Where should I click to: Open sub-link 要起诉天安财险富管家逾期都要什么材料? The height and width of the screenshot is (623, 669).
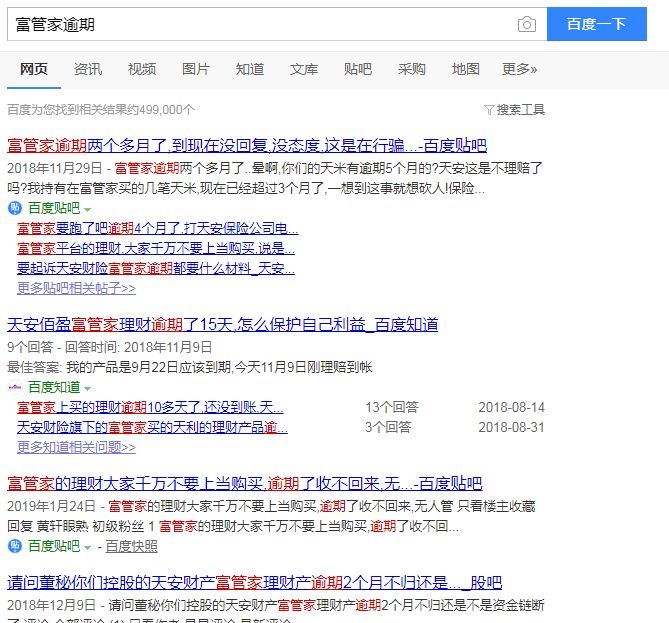(156, 268)
